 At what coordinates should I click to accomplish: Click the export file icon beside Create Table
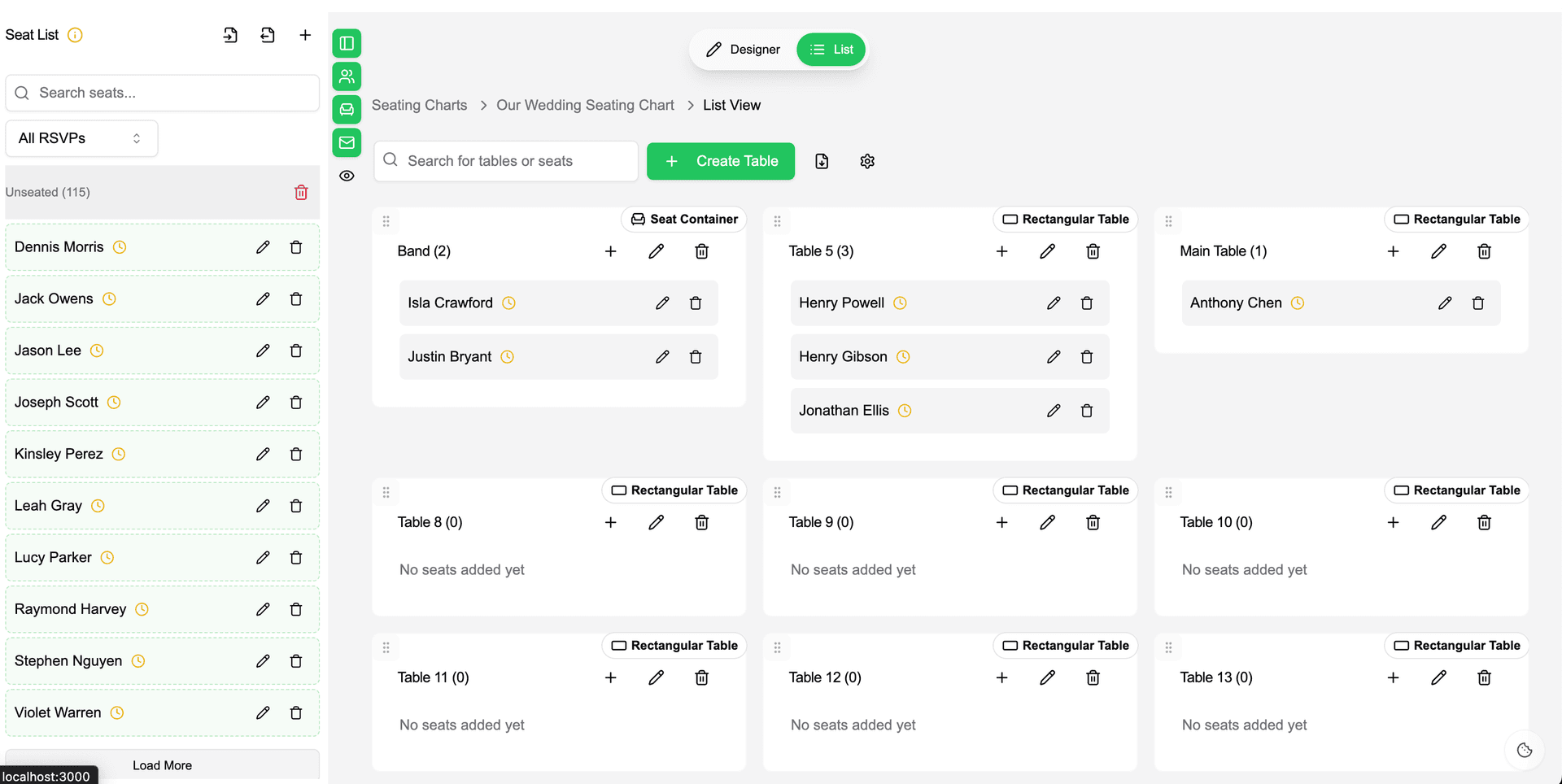click(822, 161)
